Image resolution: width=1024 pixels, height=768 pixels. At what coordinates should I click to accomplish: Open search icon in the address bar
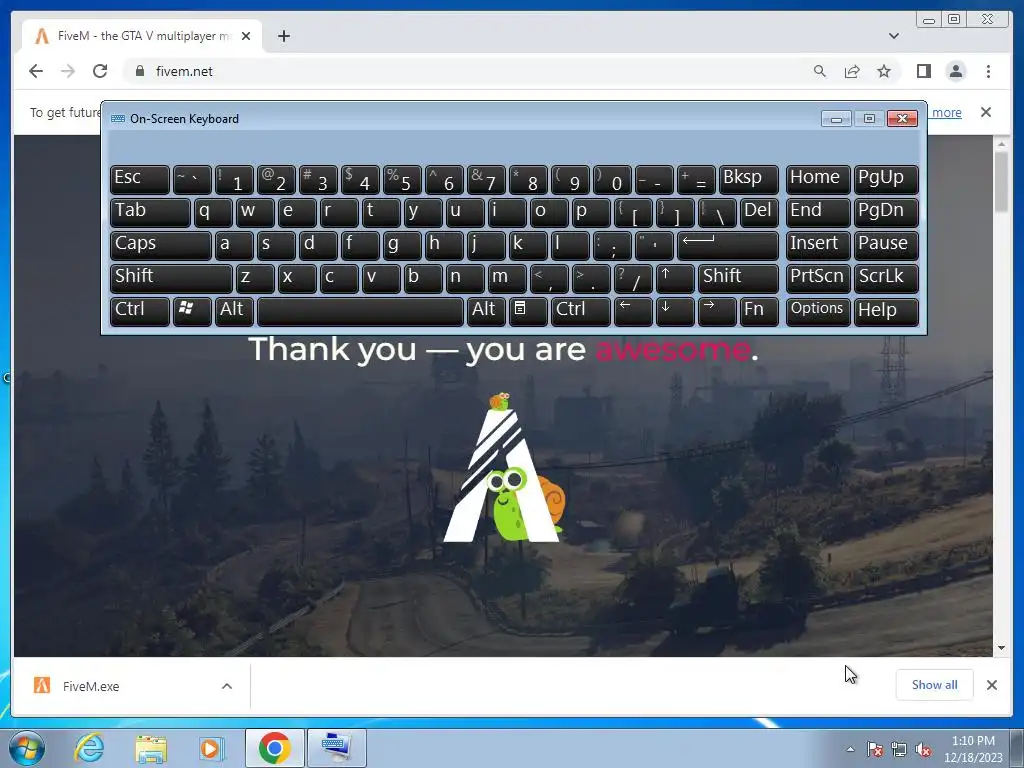click(820, 71)
